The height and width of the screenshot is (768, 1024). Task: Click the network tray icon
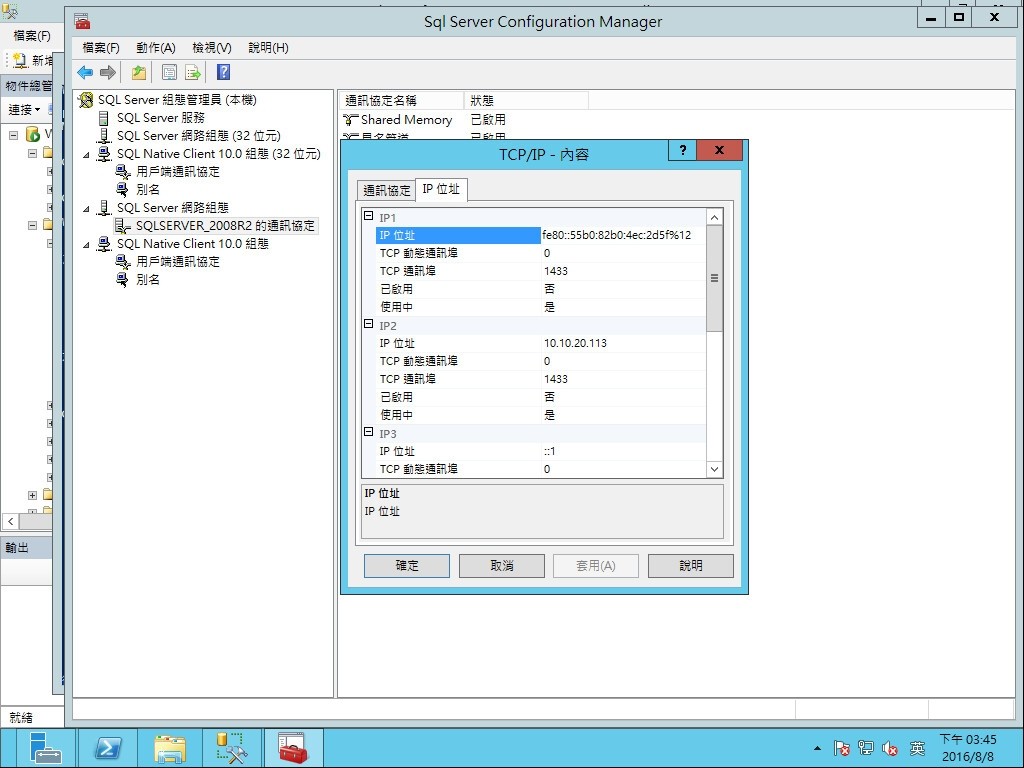coord(866,748)
